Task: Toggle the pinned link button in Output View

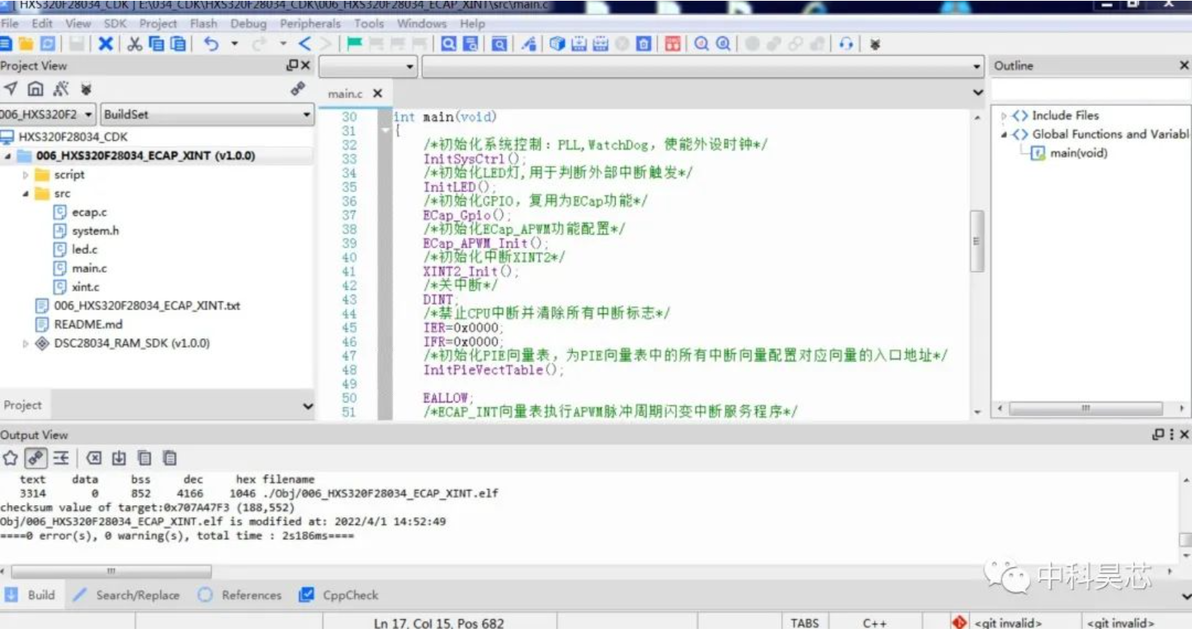Action: click(35, 458)
